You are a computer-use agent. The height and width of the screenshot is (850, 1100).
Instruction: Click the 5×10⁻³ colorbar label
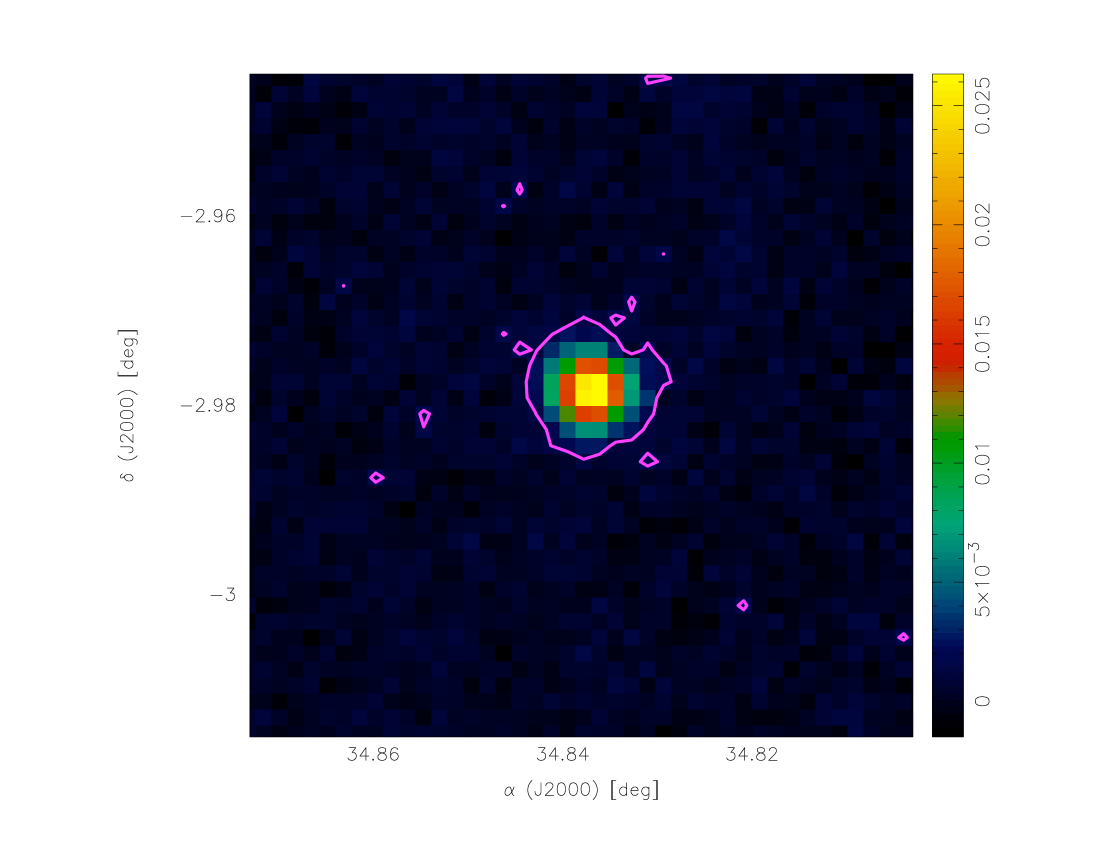[x=981, y=579]
